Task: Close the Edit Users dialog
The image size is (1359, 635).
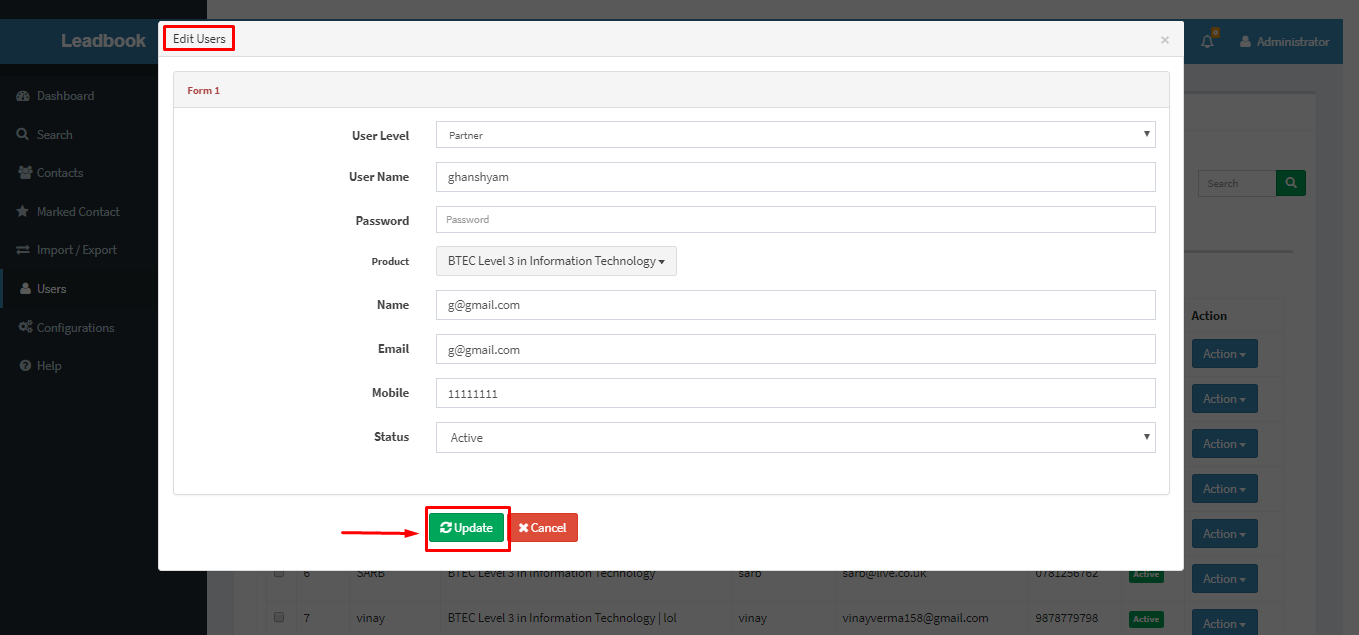Action: [1164, 40]
